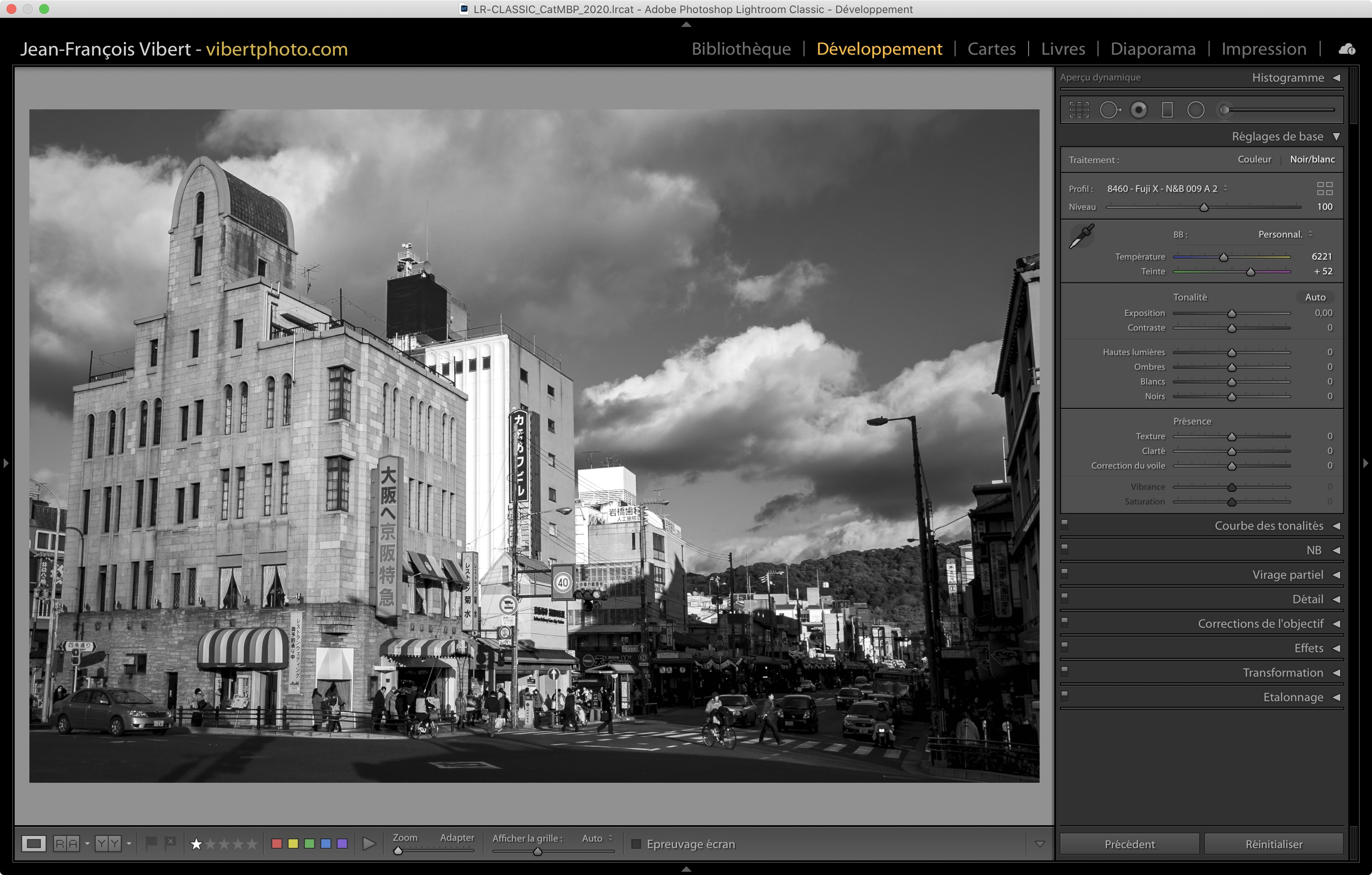Switch treatment to Couleur
1372x875 pixels.
1254,160
